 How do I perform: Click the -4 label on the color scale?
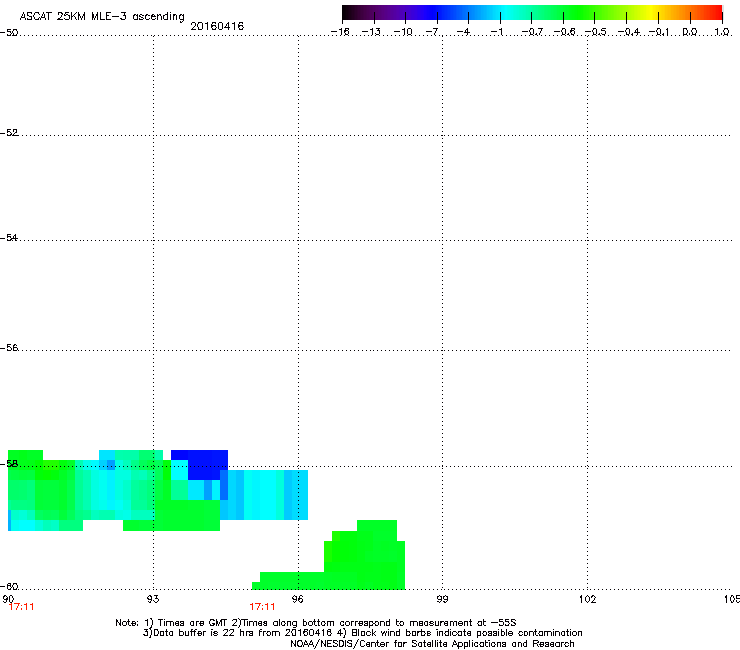coord(463,32)
